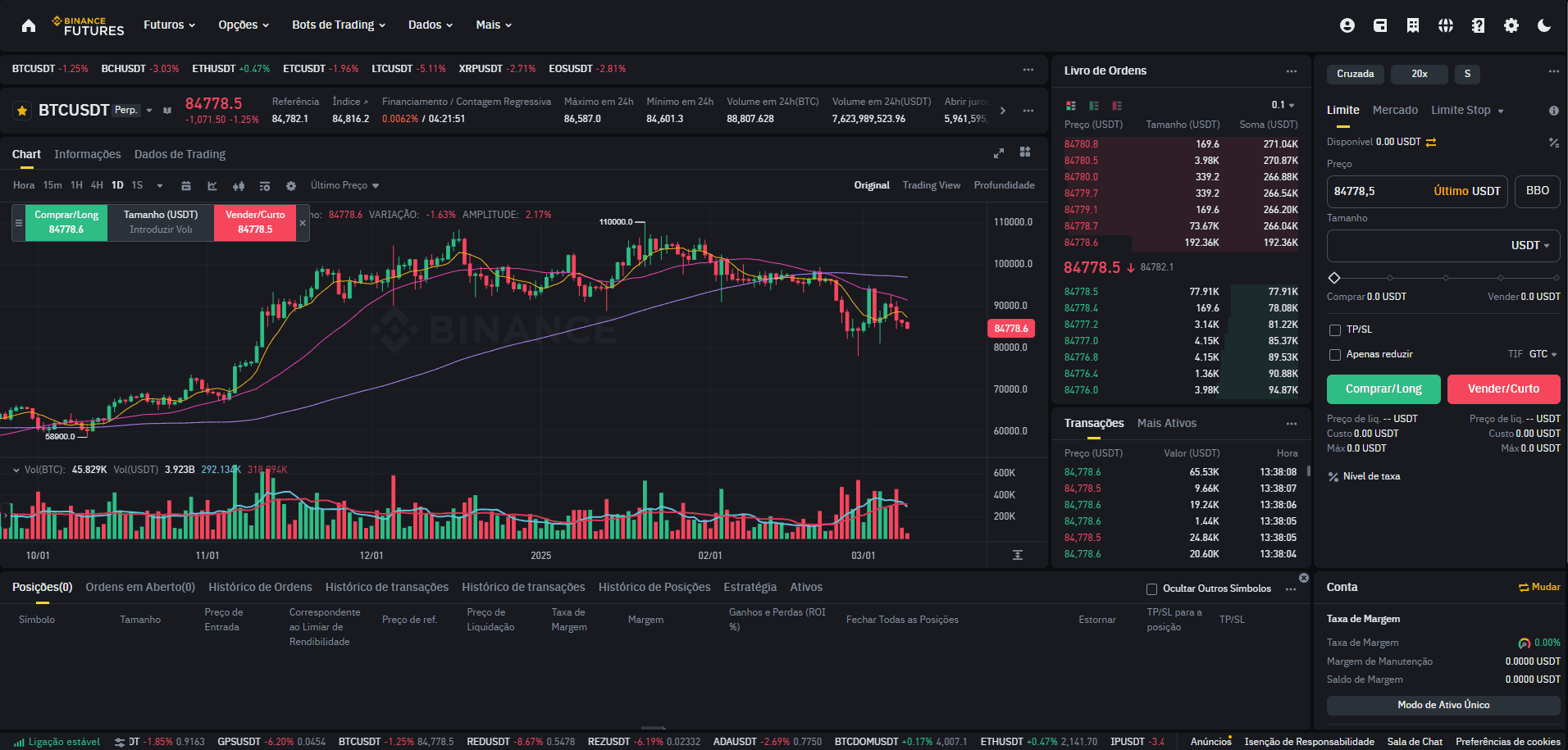1568x750 pixels.
Task: Open the orders receipt icon in header
Action: [1413, 25]
